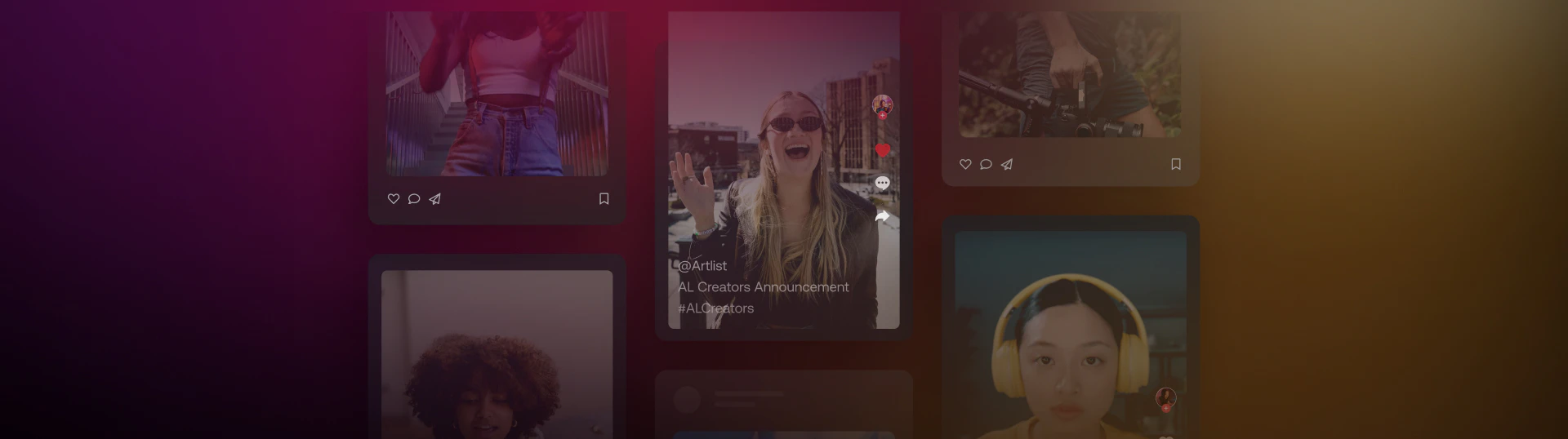Click share plane icon under suspenders girl card
This screenshot has width=1568, height=439.
click(x=435, y=198)
